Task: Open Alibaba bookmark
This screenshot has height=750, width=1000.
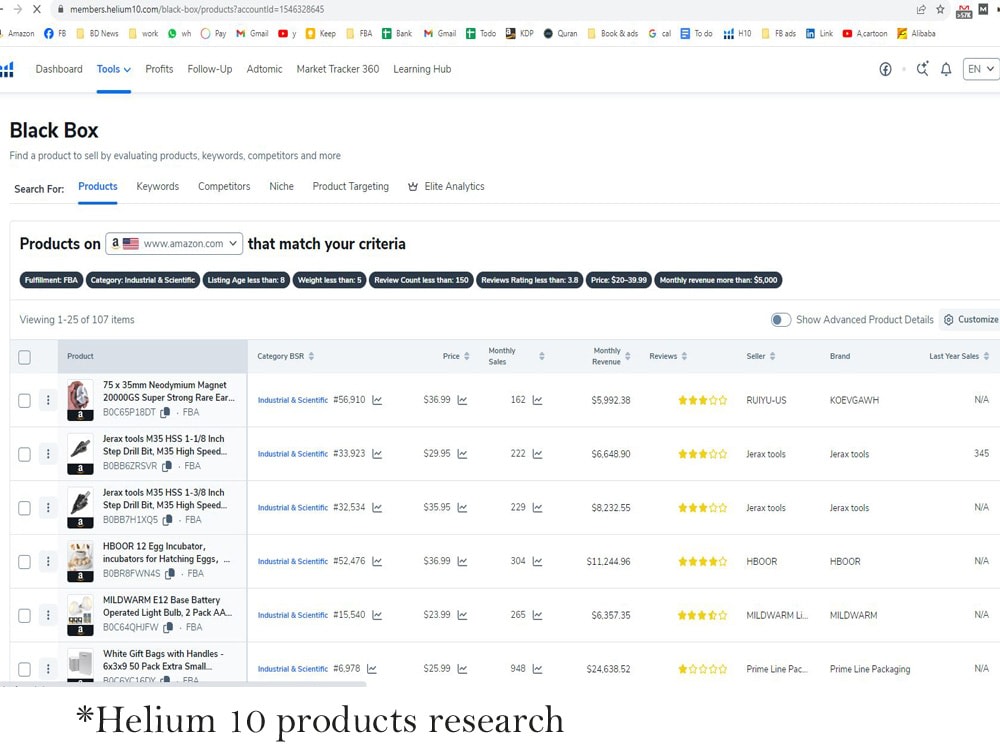Action: point(916,33)
